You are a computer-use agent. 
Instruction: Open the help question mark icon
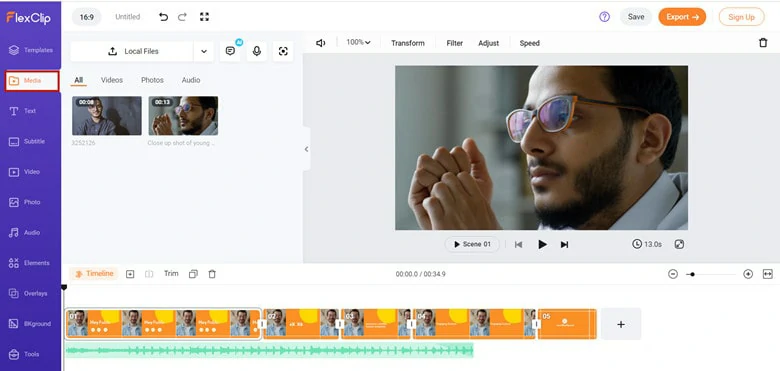click(604, 17)
